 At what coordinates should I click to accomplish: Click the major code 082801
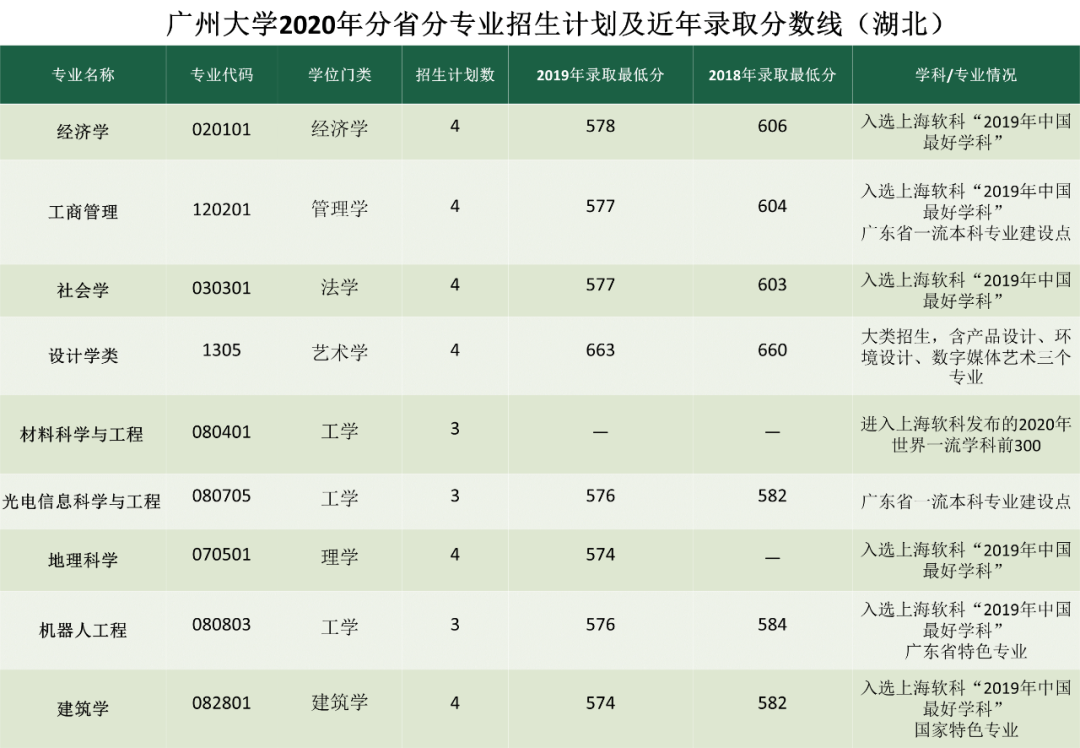point(222,703)
